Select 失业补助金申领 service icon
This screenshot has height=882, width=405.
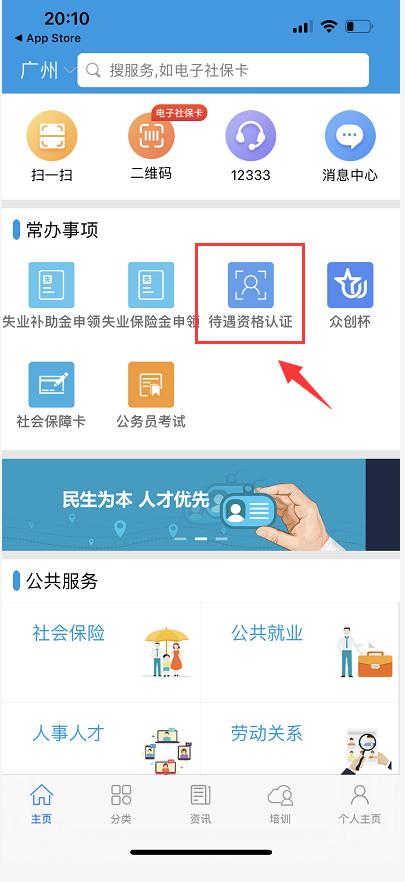[x=51, y=285]
